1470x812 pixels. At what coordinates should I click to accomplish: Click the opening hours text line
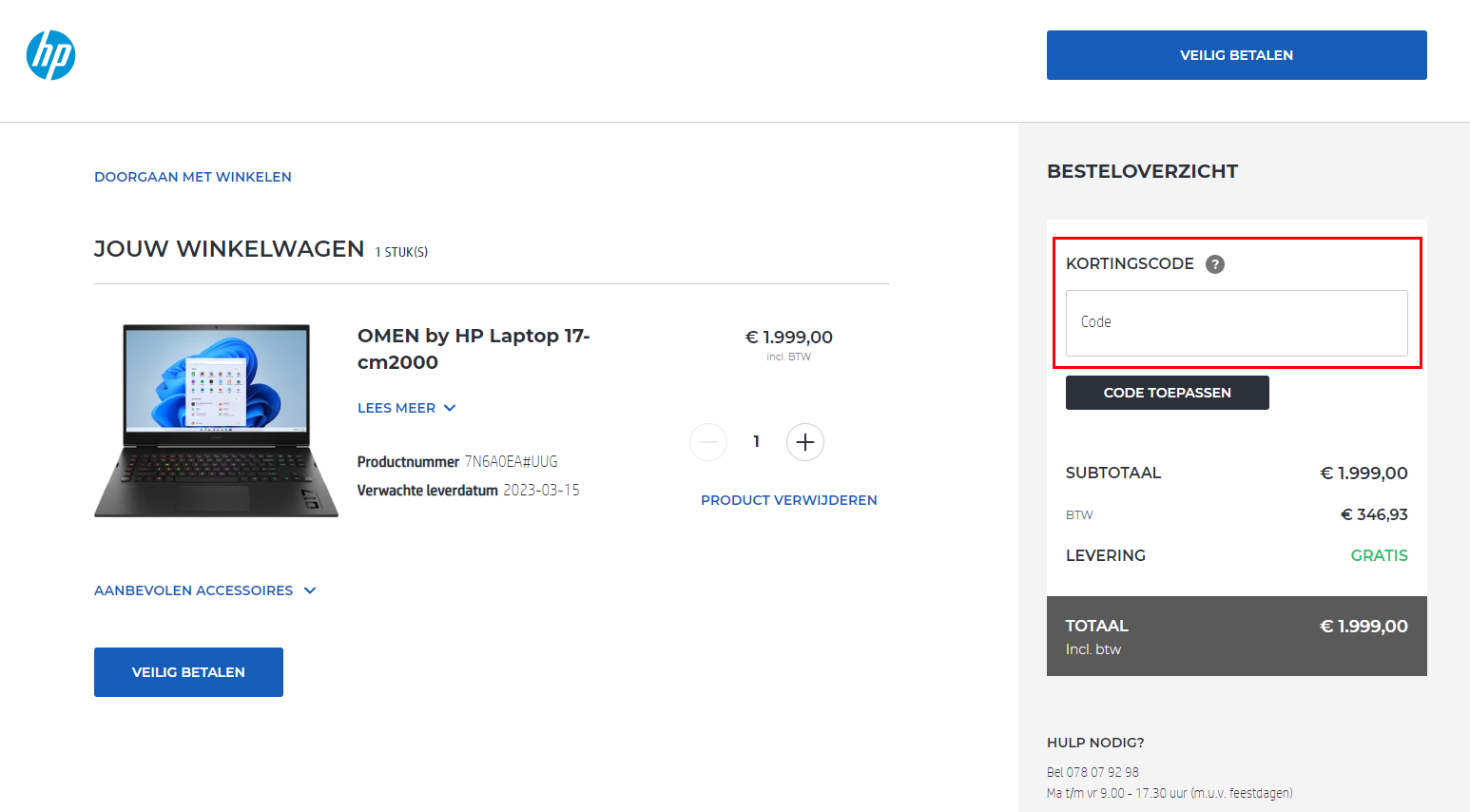pos(1170,793)
